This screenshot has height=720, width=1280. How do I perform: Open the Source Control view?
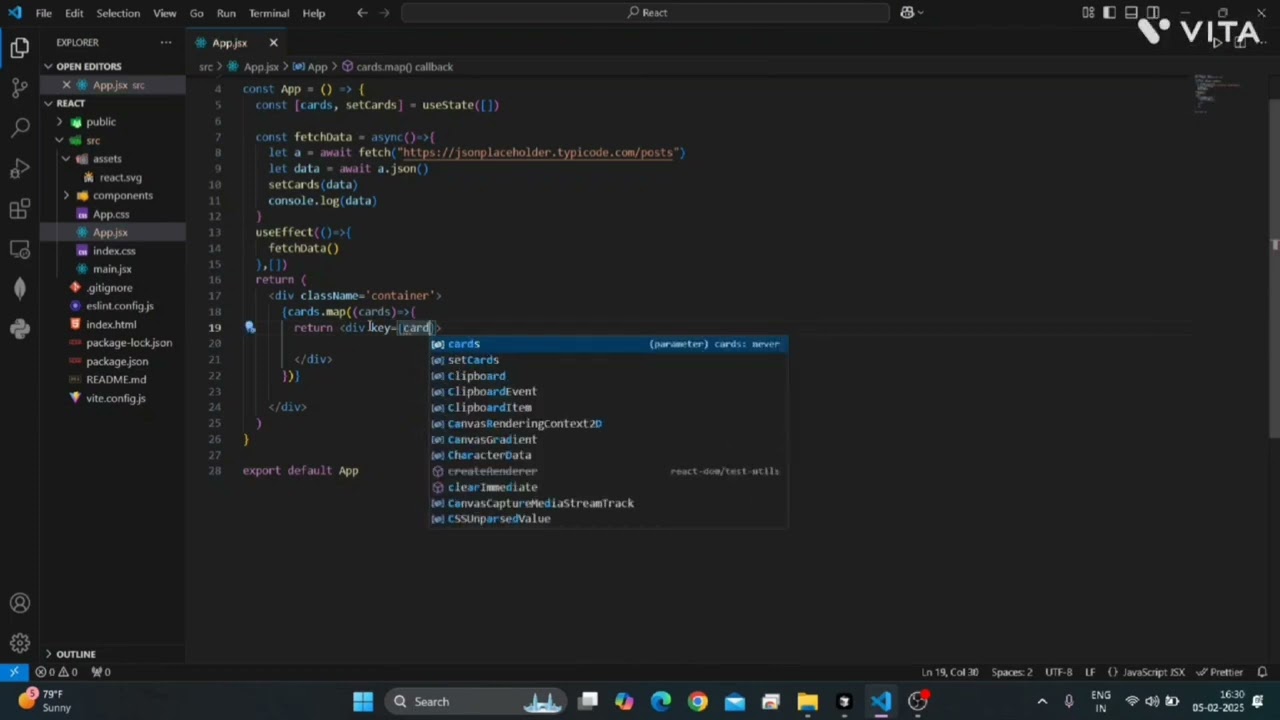point(19,88)
